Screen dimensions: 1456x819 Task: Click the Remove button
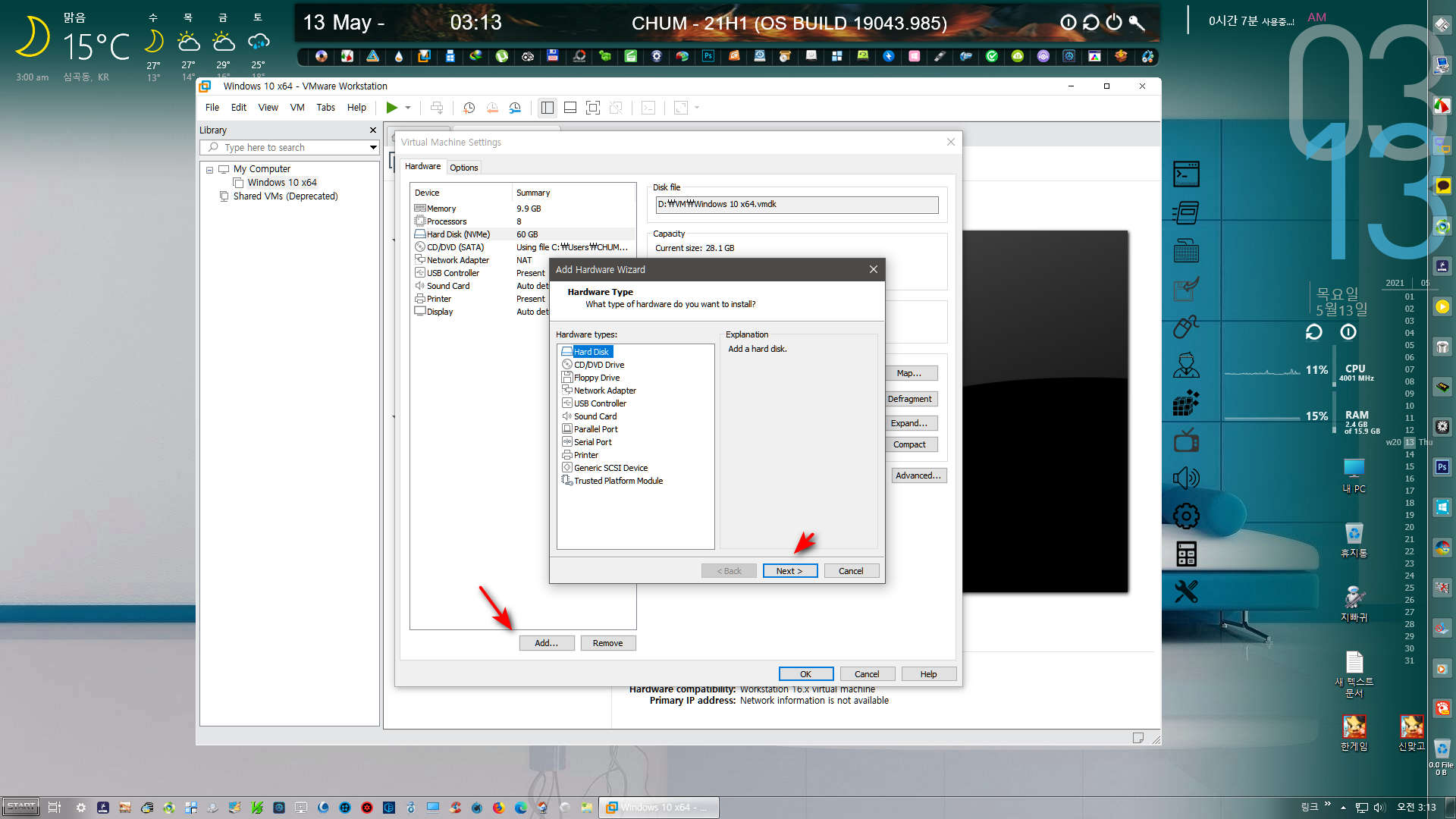(x=607, y=643)
